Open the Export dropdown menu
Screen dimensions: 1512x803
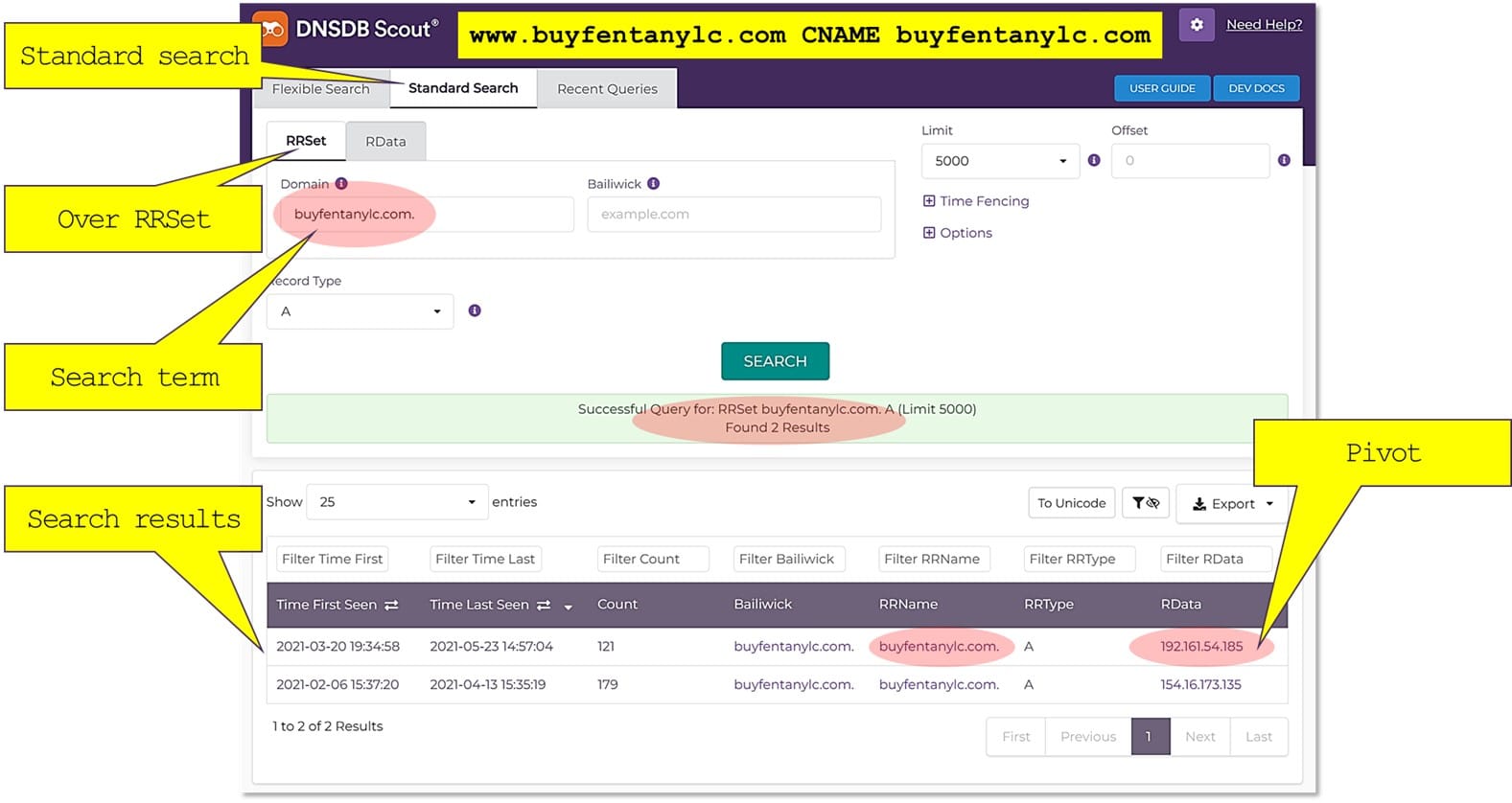point(1232,504)
